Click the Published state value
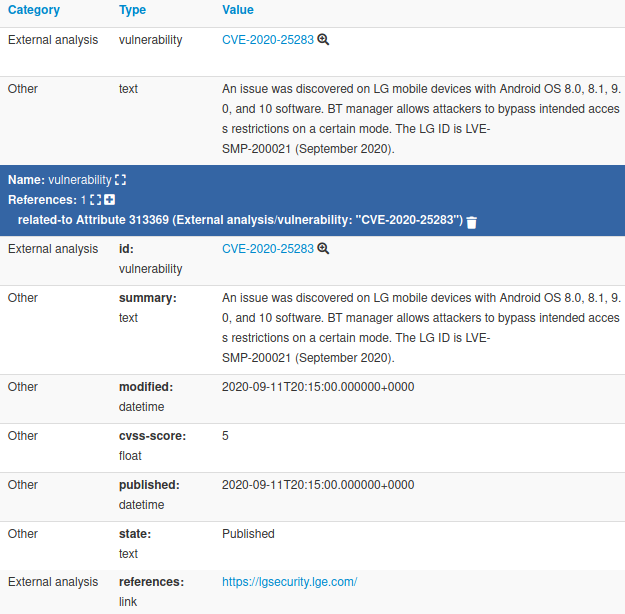The image size is (625, 614). 248,534
